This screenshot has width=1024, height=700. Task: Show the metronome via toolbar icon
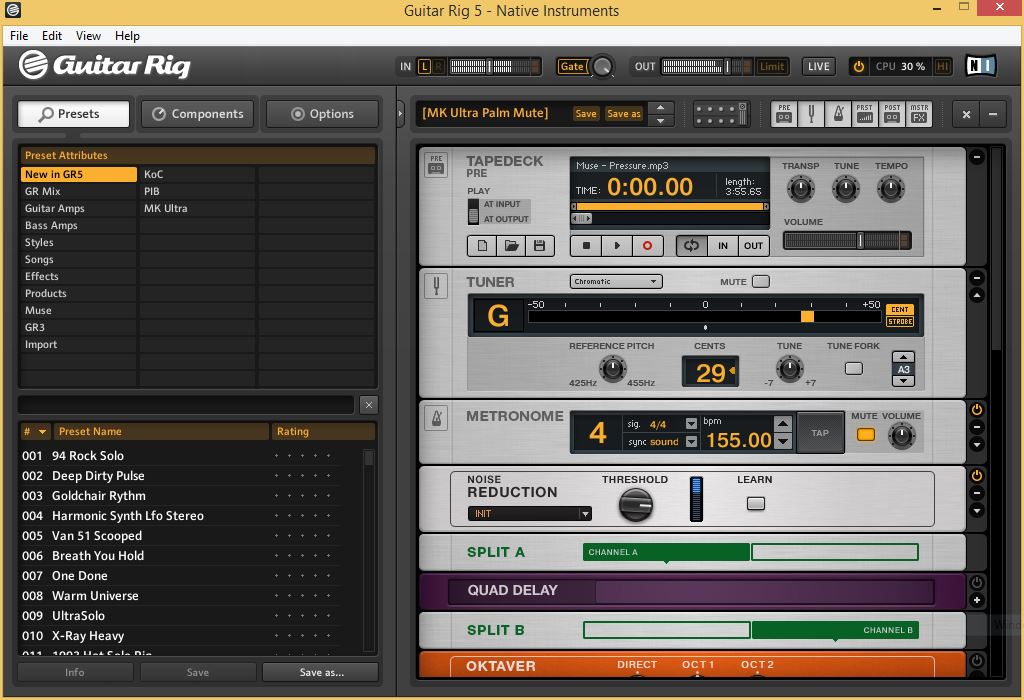pos(838,114)
